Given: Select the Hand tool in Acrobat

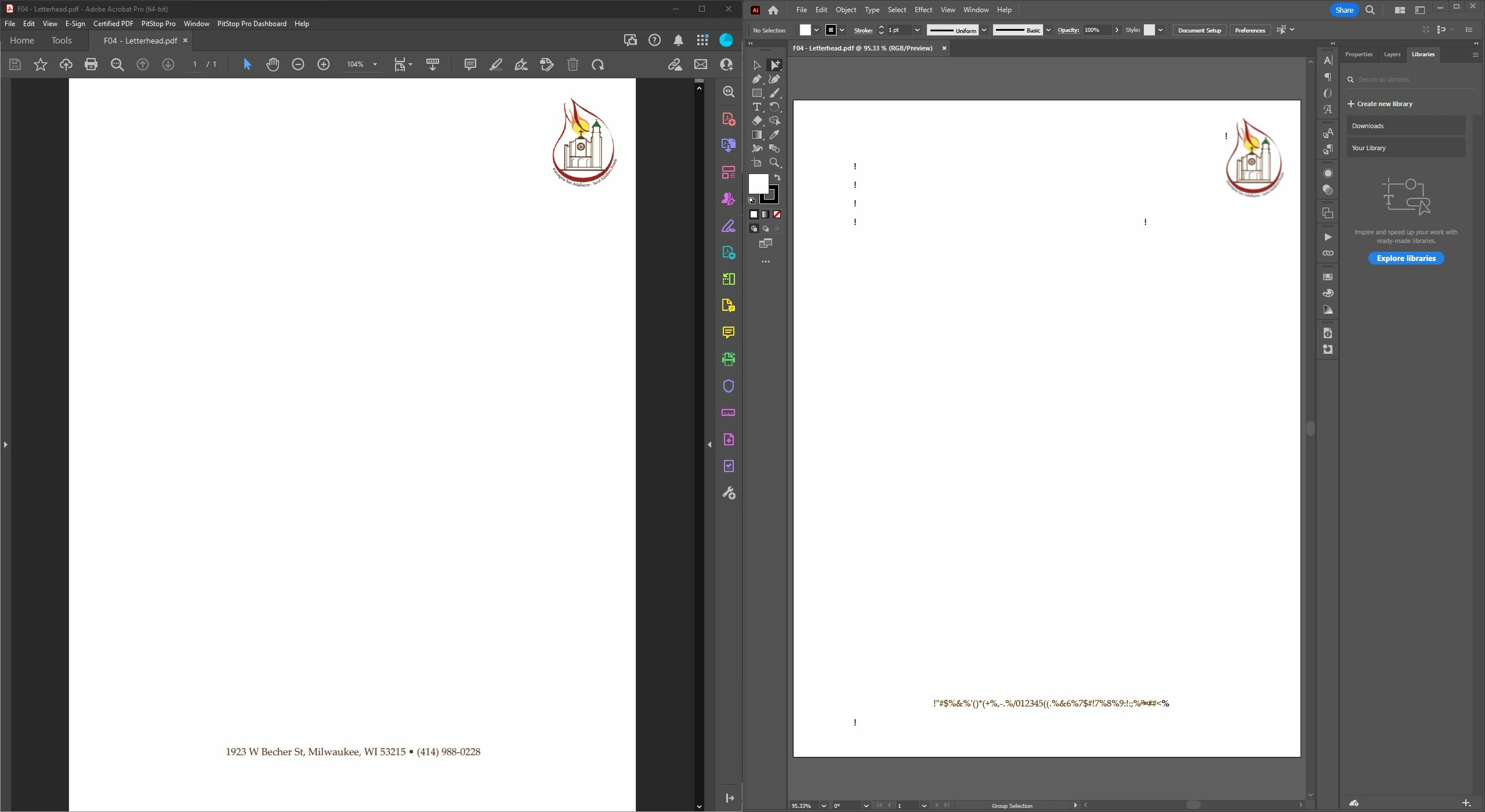Looking at the screenshot, I should tap(273, 64).
